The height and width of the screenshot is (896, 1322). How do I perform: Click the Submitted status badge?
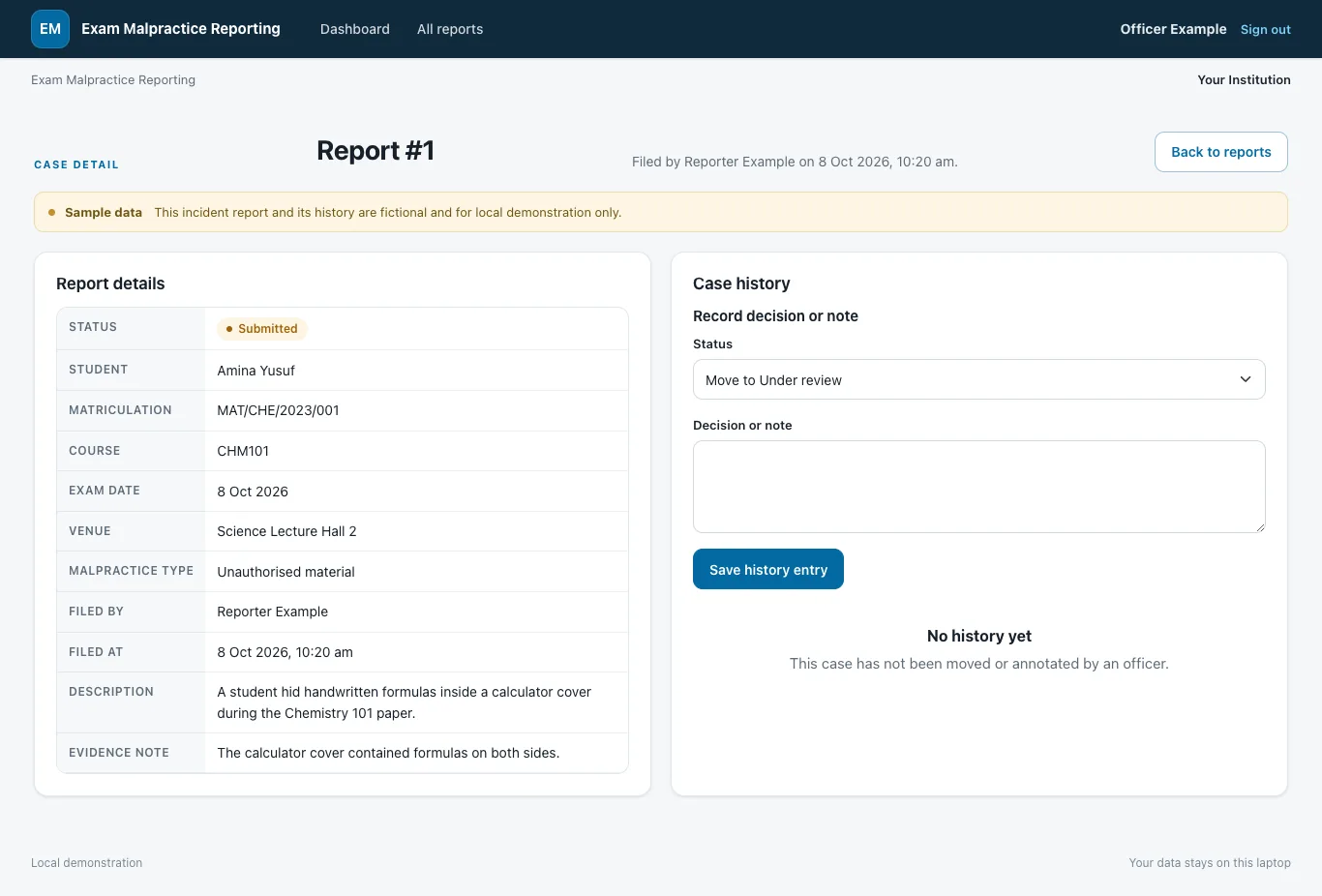[x=262, y=329]
